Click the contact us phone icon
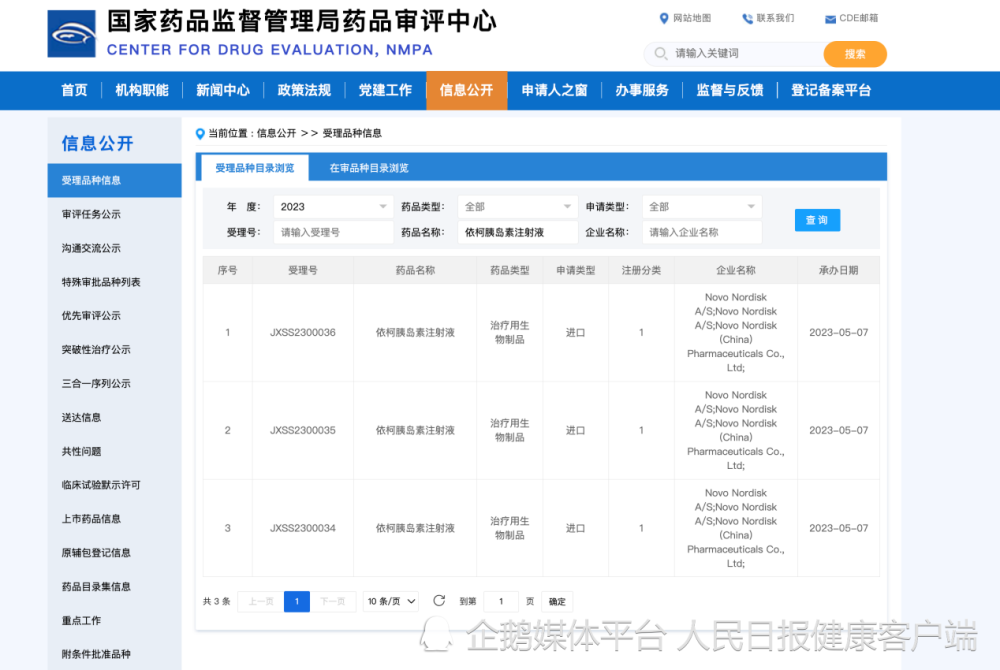This screenshot has height=670, width=1000. pyautogui.click(x=747, y=18)
